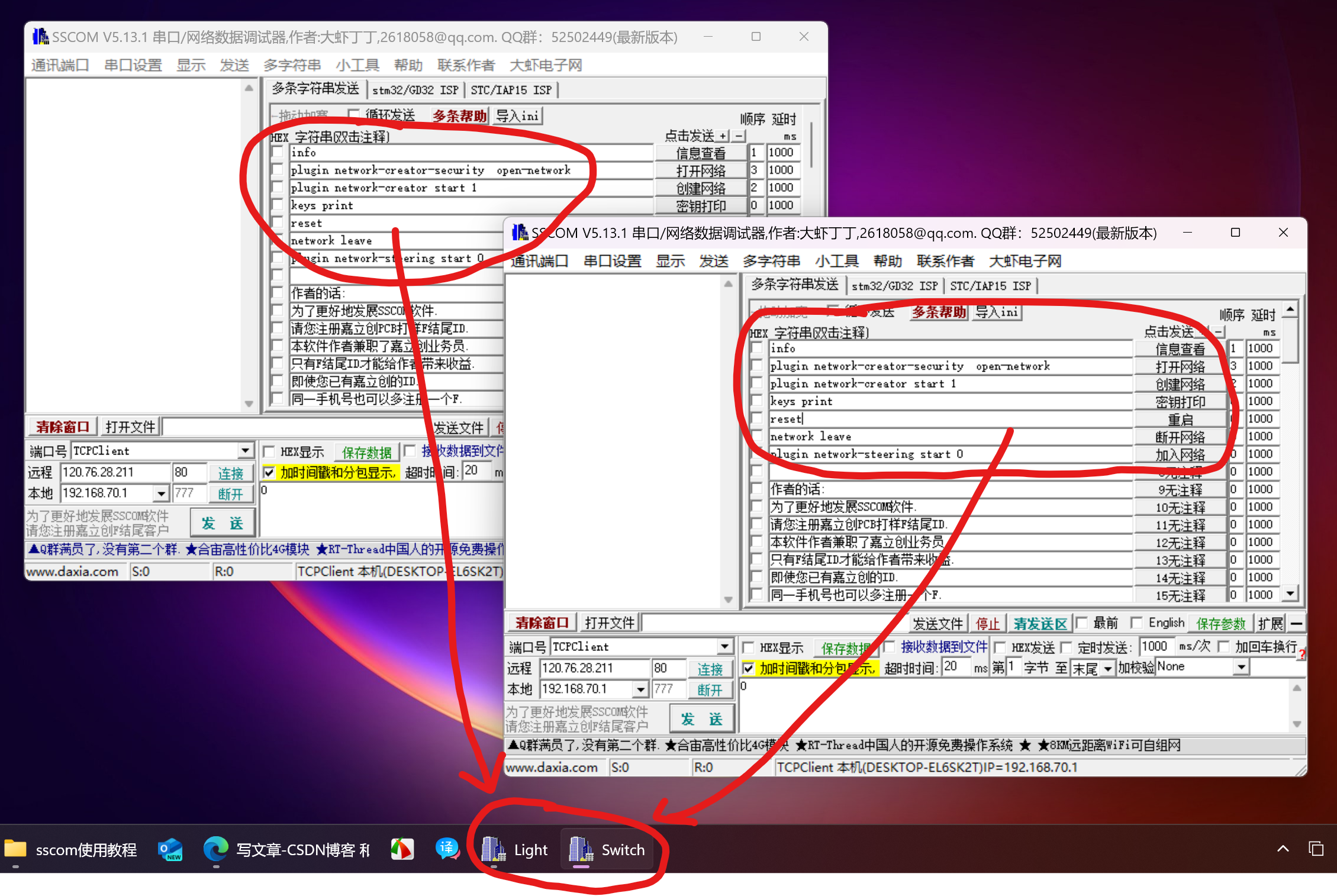This screenshot has width=1337, height=896.
Task: Open the translator app taskbar icon
Action: 447,850
